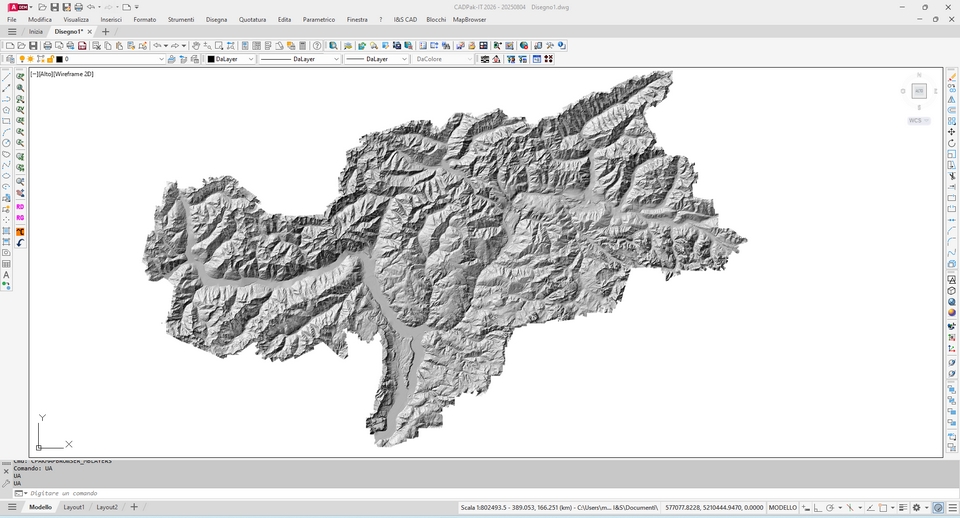Toggle ortho mode in status bar

[817, 508]
